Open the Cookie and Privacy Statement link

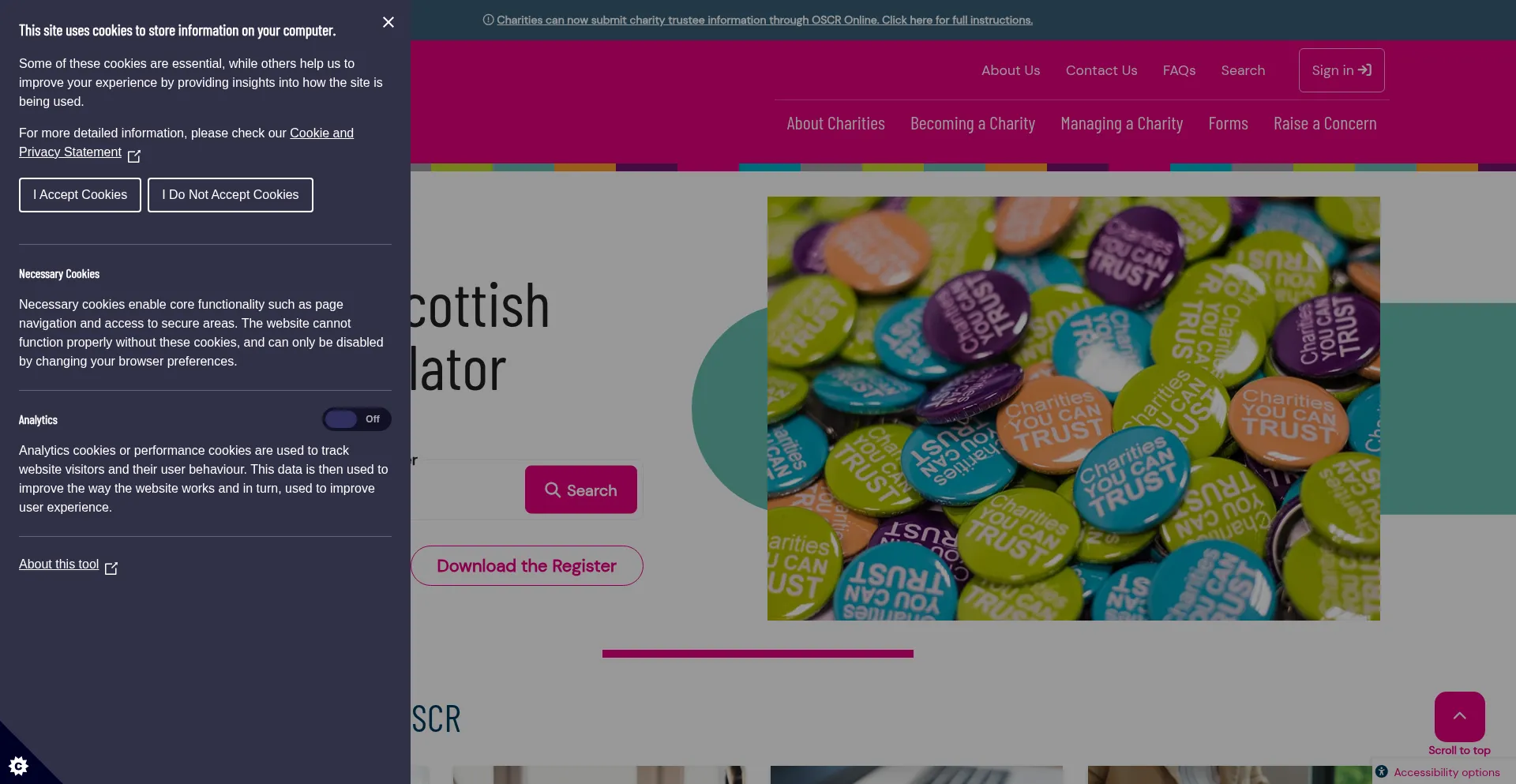[x=186, y=142]
